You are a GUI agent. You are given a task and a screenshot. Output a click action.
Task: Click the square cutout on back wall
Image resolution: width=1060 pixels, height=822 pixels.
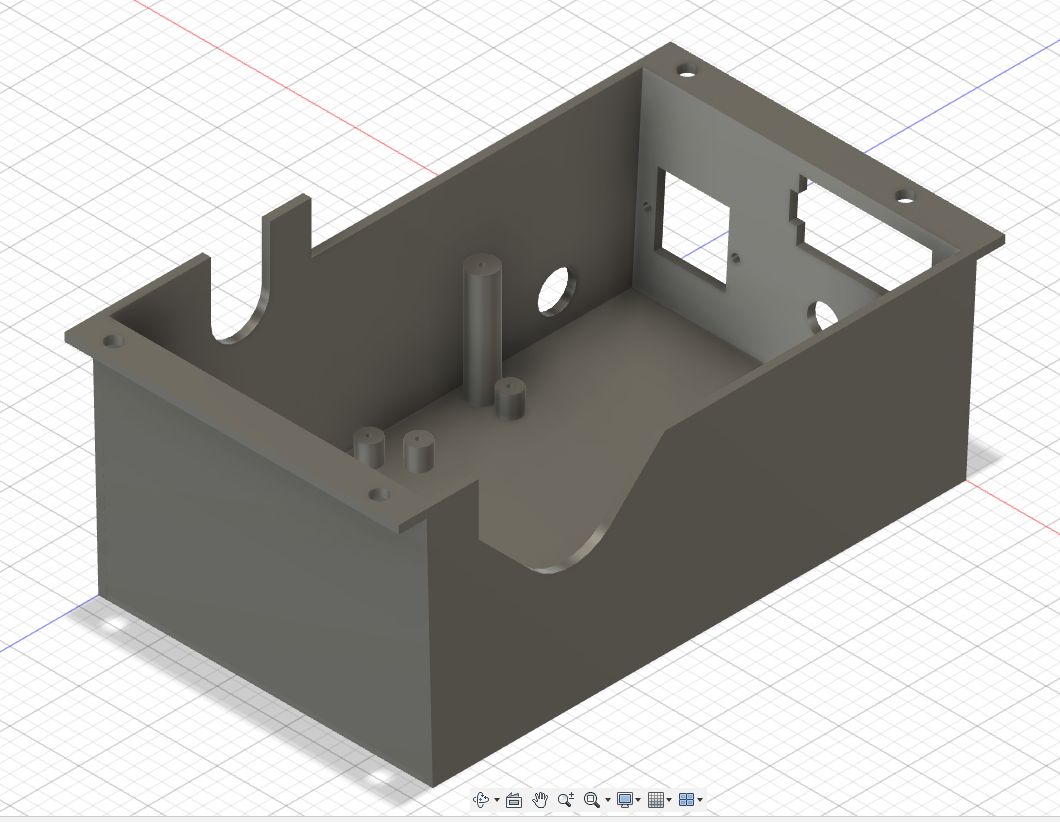click(x=692, y=225)
